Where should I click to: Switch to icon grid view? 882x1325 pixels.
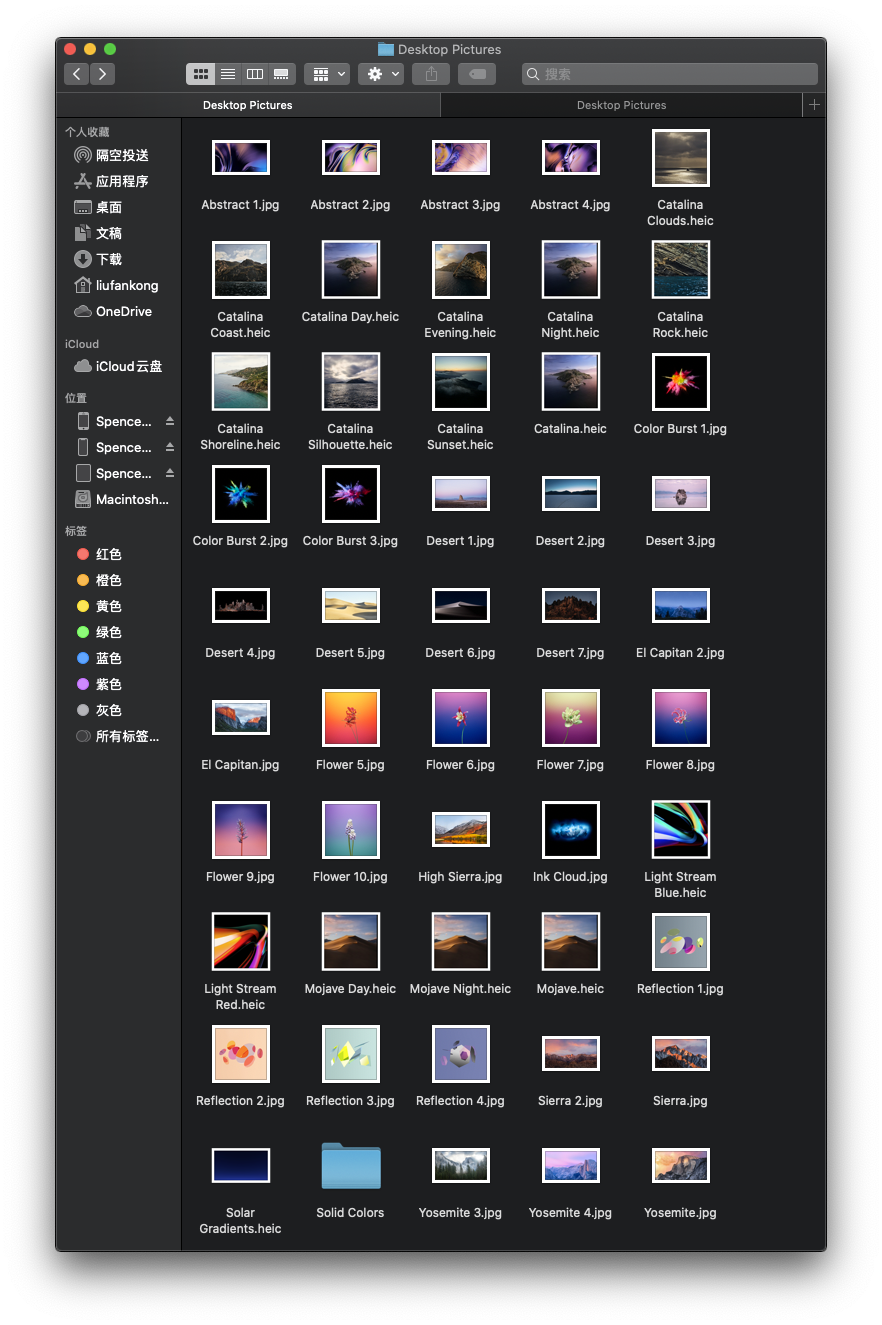(x=200, y=74)
